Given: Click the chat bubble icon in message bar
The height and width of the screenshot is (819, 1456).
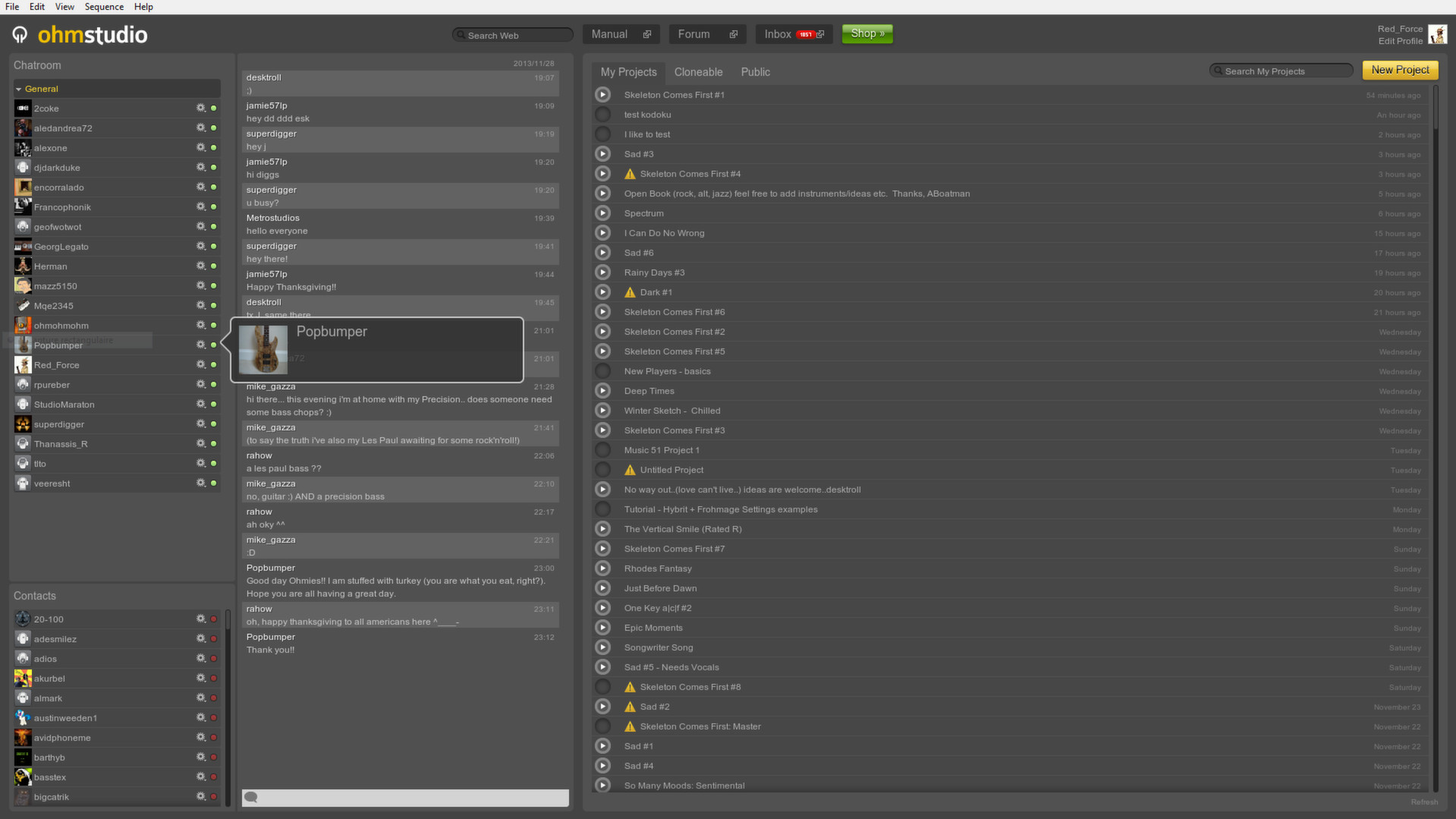Looking at the screenshot, I should point(250,797).
